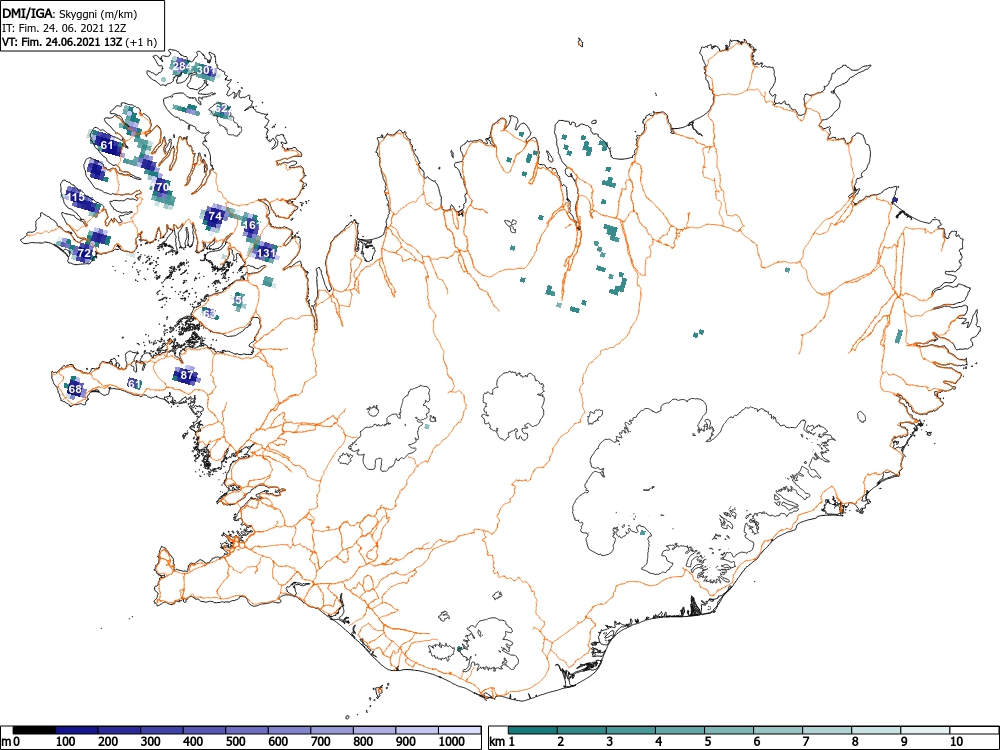Click the "2" tick label on km legend
Image resolution: width=1000 pixels, height=750 pixels.
tap(561, 742)
